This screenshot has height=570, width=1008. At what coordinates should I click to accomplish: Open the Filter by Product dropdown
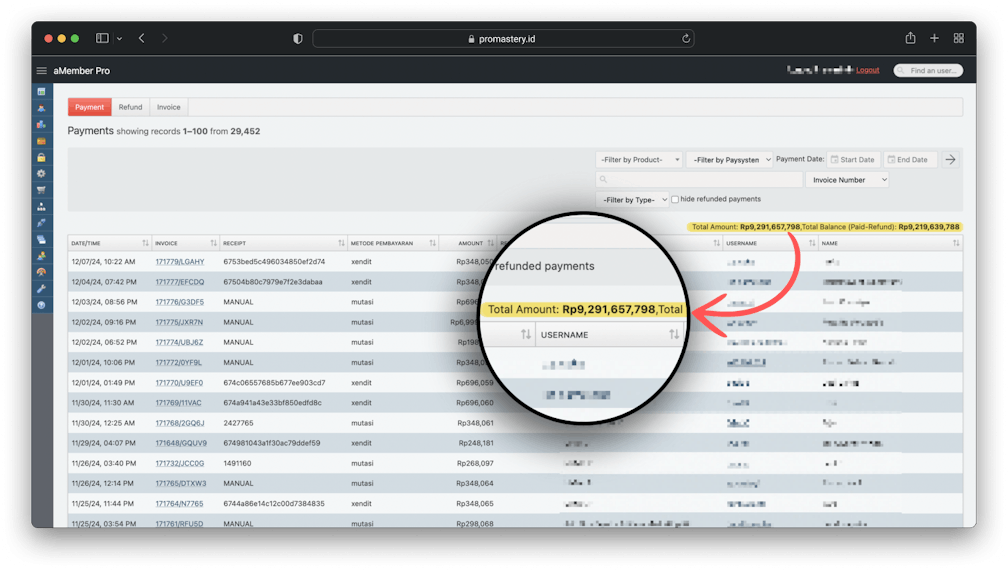point(639,160)
